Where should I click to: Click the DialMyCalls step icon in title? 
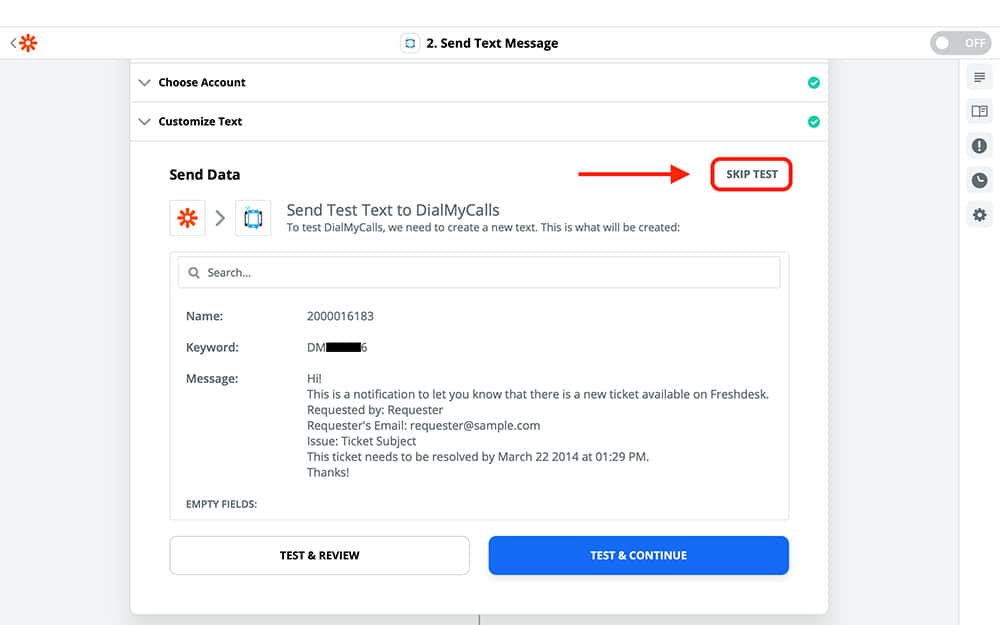(409, 43)
